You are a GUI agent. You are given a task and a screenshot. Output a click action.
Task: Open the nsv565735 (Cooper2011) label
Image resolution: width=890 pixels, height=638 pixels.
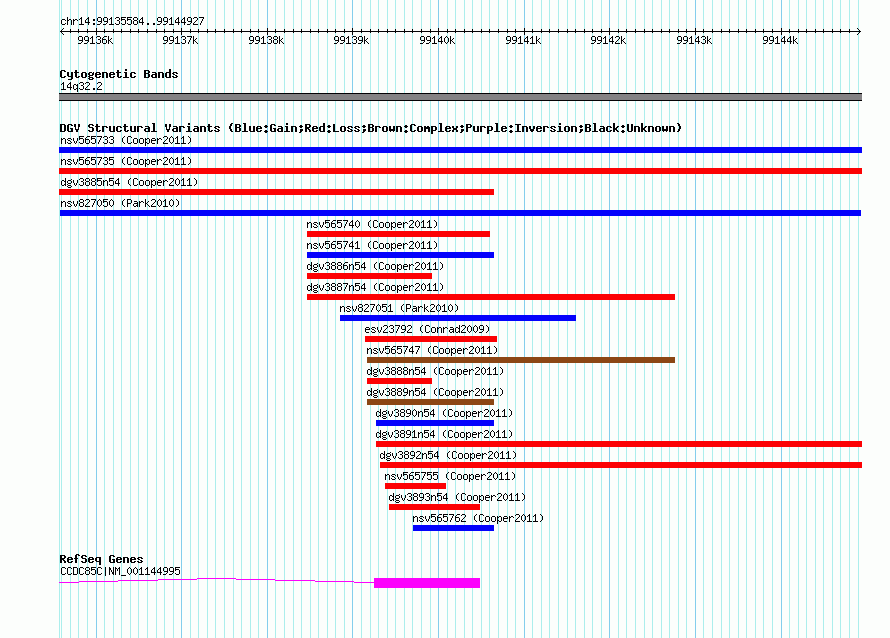click(126, 161)
